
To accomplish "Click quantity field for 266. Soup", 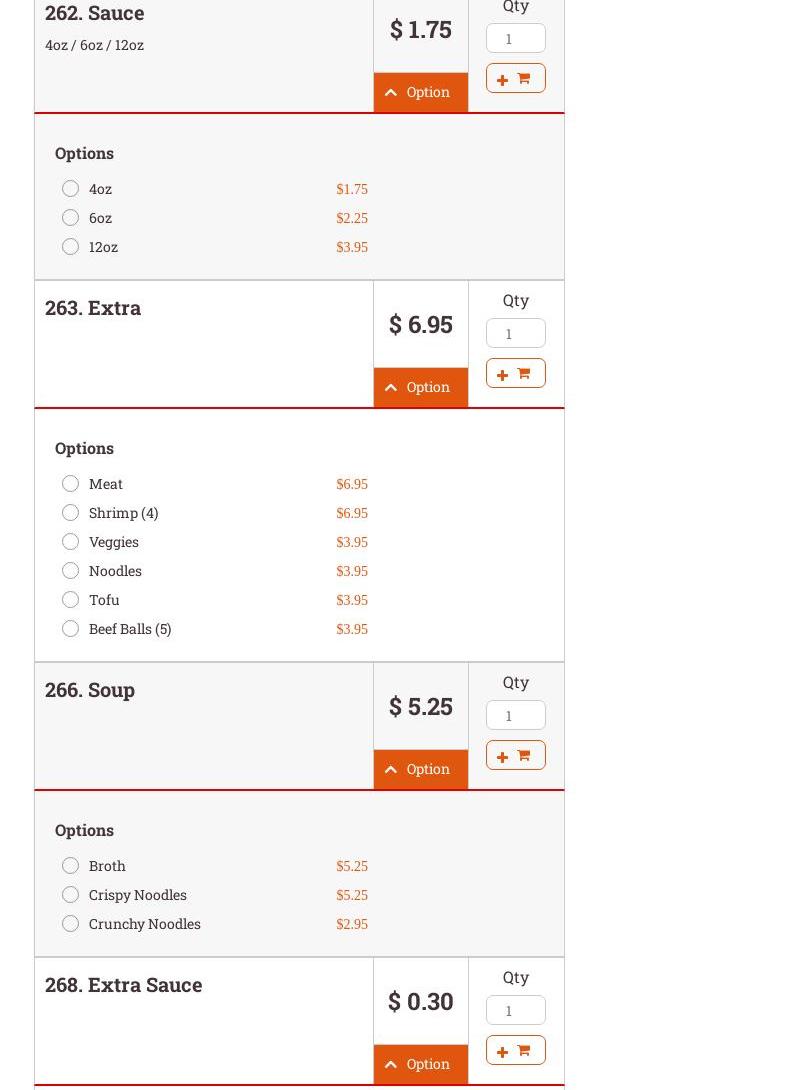I will (515, 715).
